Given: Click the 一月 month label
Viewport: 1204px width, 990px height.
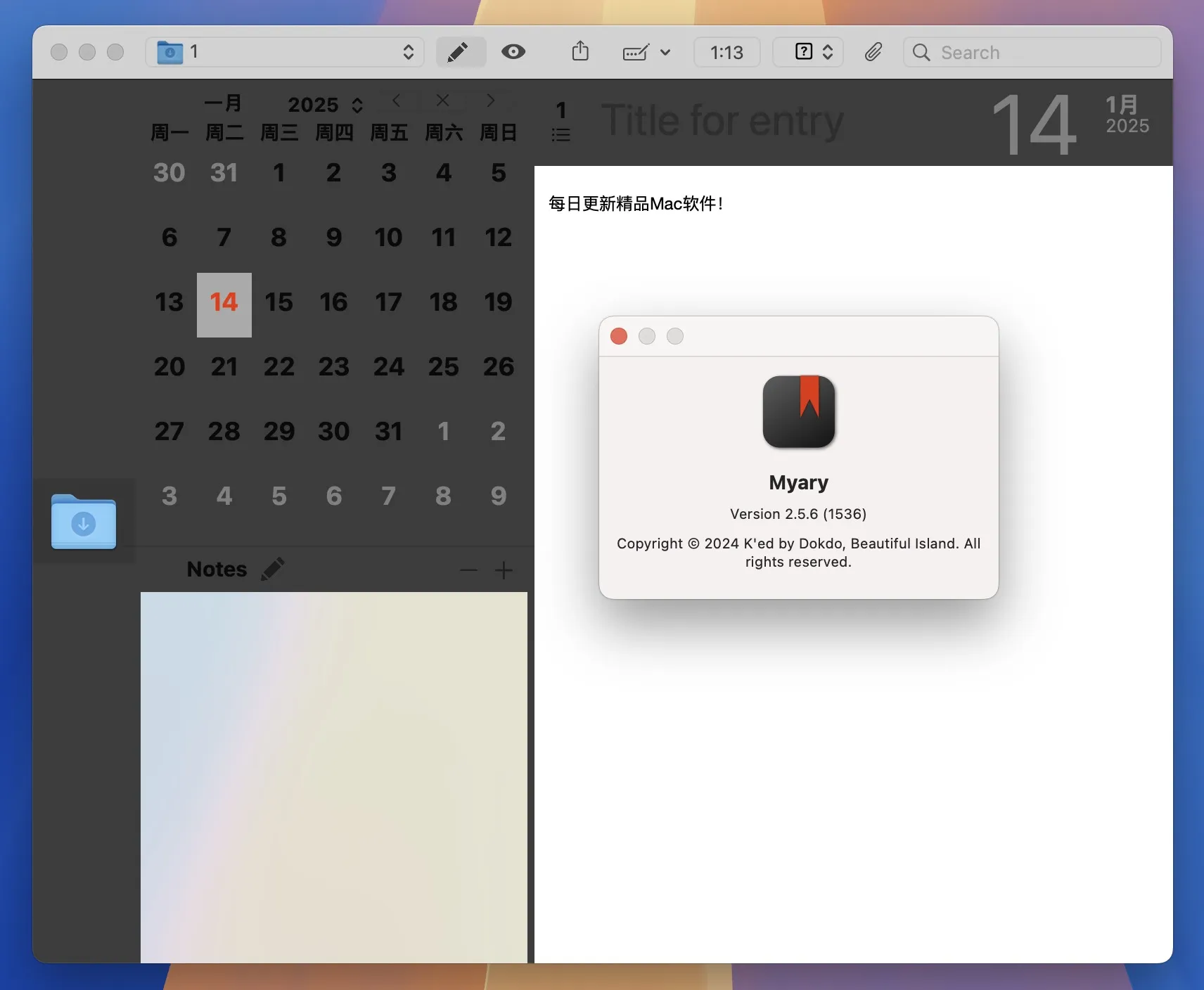Looking at the screenshot, I should (x=224, y=103).
